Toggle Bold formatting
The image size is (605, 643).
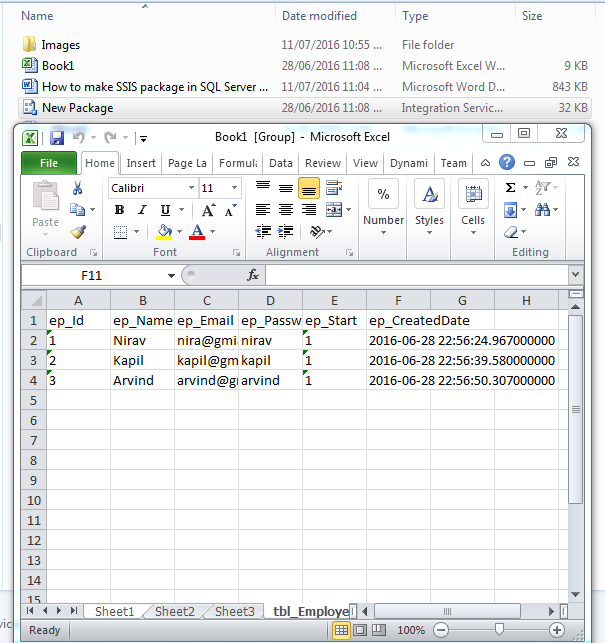pos(119,210)
